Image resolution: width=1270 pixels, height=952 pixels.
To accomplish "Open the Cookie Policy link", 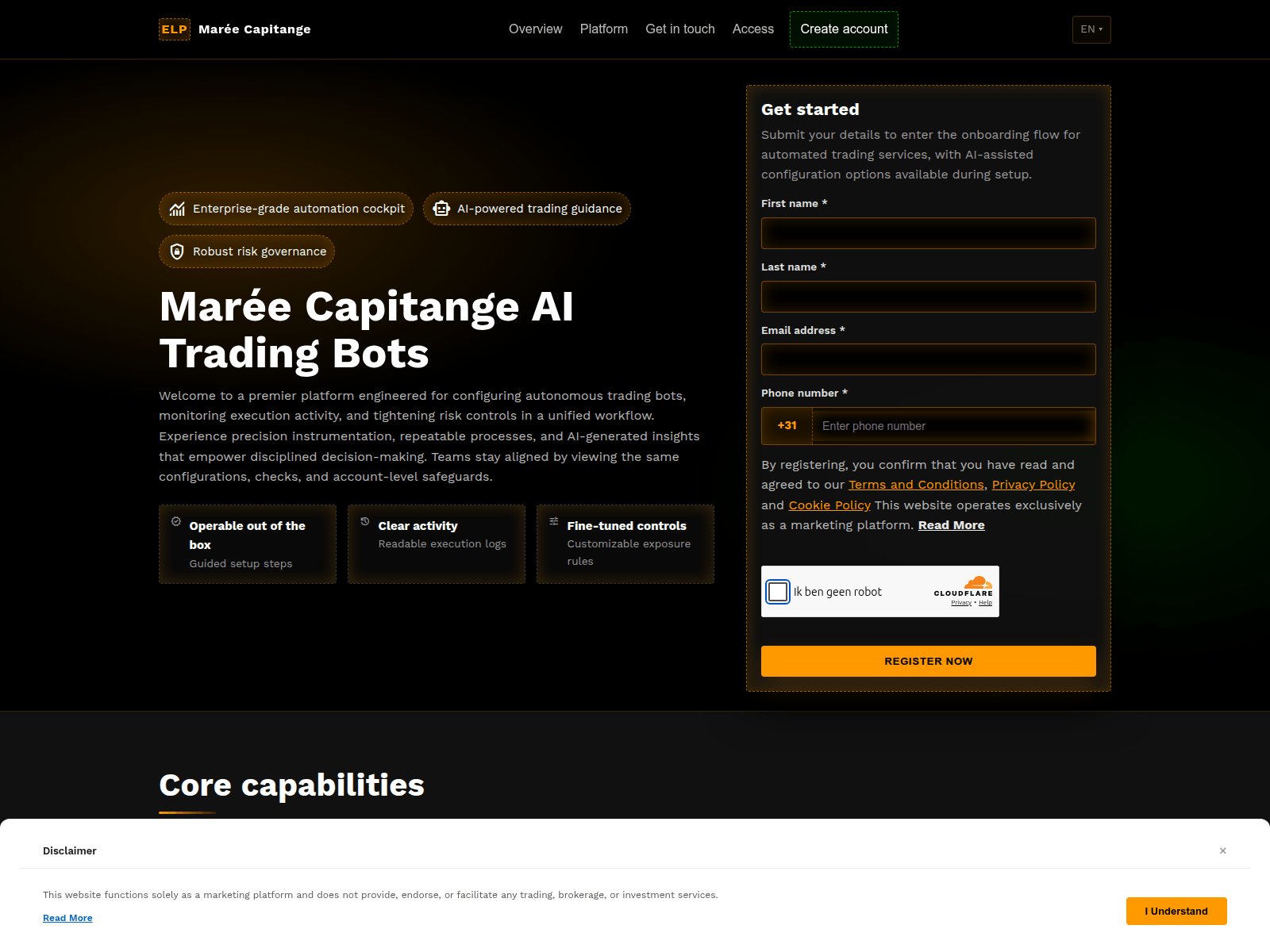I will coord(829,505).
